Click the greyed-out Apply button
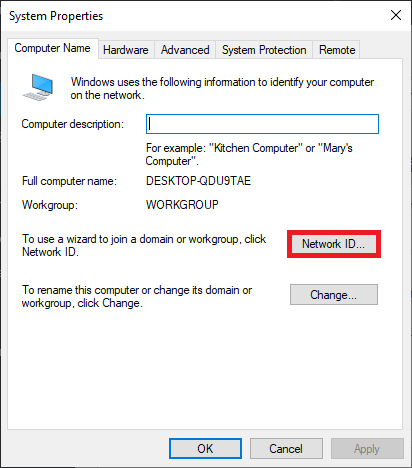Image resolution: width=412 pixels, height=468 pixels. [367, 449]
